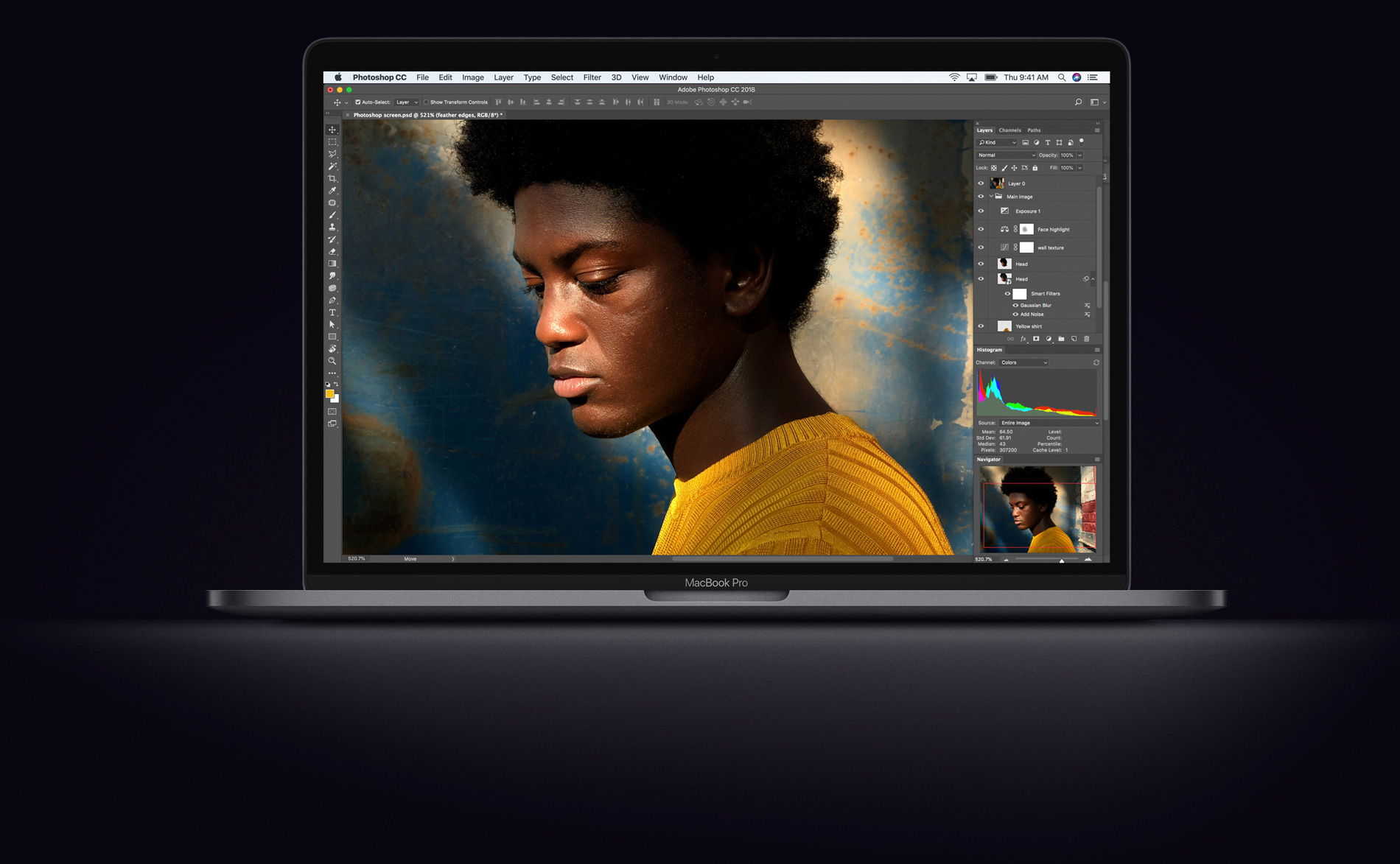
Task: Click the Wi-Fi icon in menu bar
Action: click(954, 77)
